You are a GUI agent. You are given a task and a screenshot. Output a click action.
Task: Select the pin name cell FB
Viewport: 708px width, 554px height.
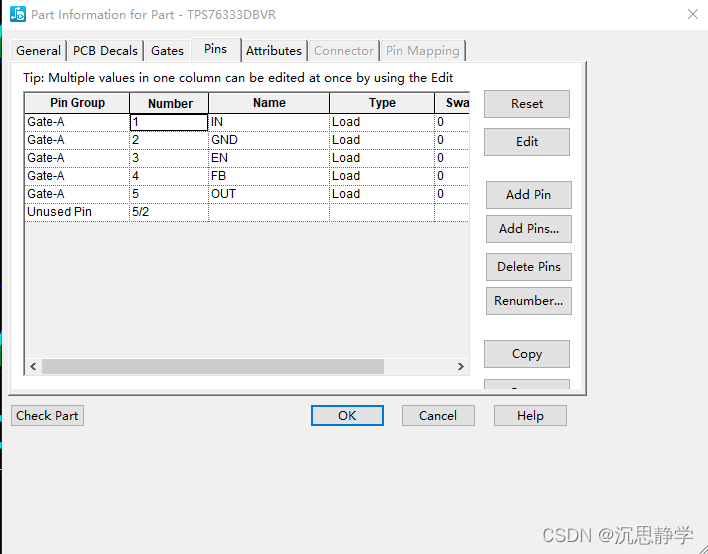[269, 176]
